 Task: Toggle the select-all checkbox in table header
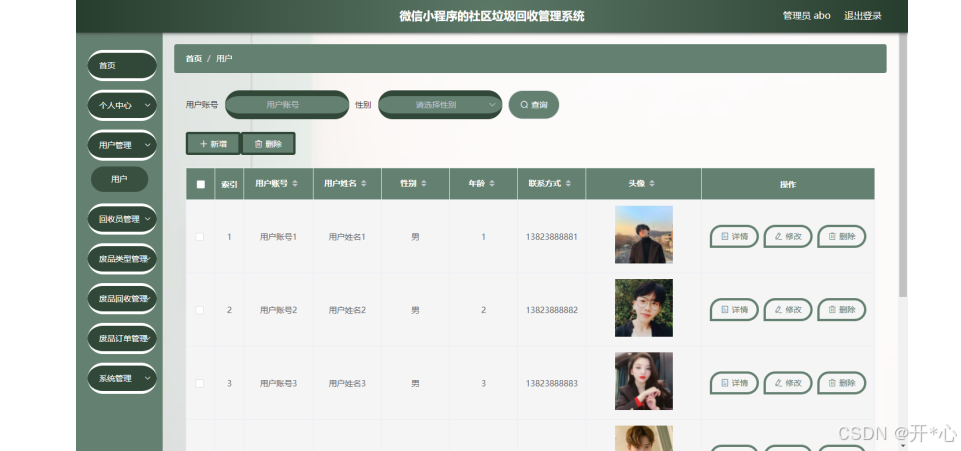pos(200,184)
